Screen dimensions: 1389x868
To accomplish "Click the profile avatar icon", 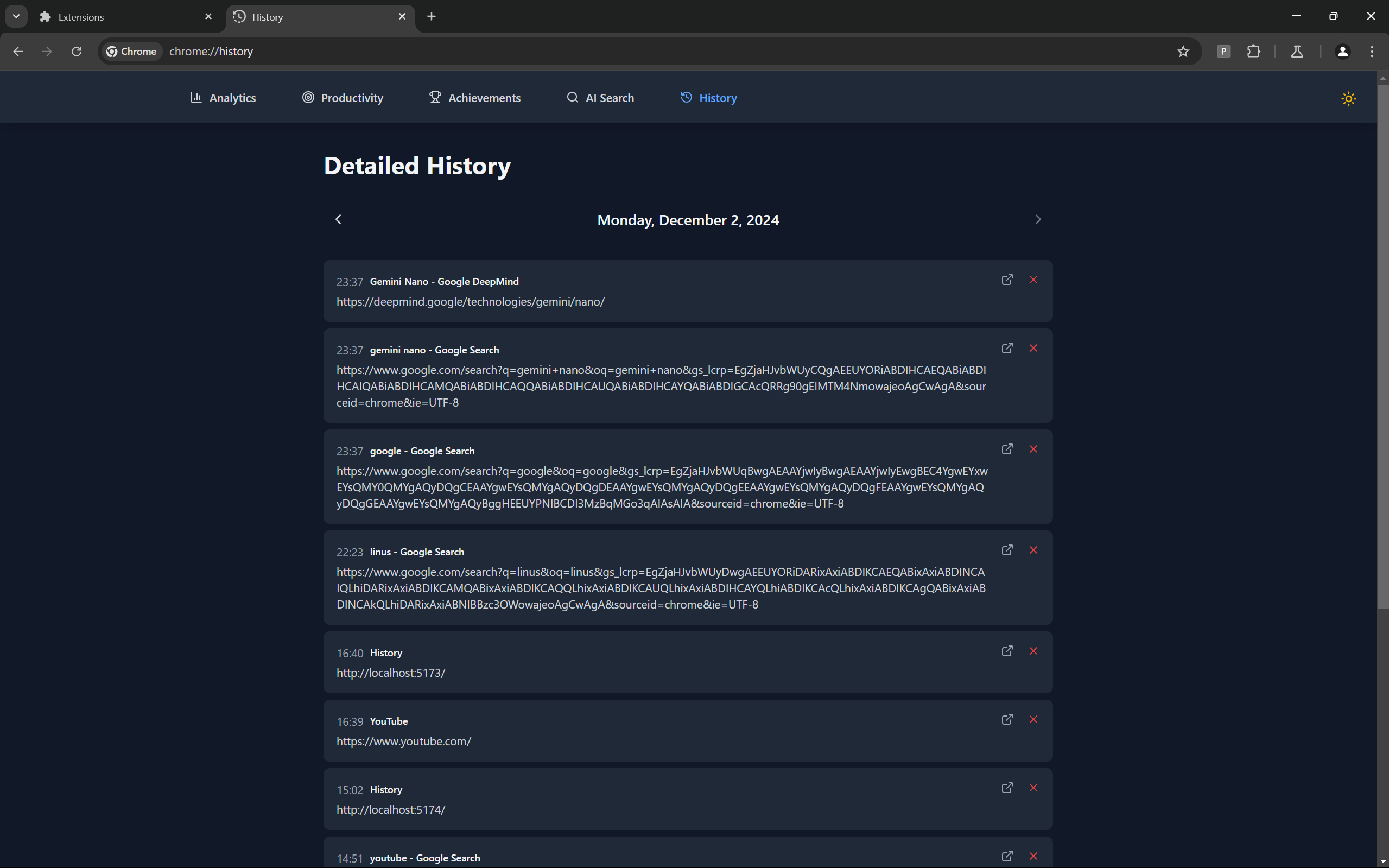I will point(1342,52).
